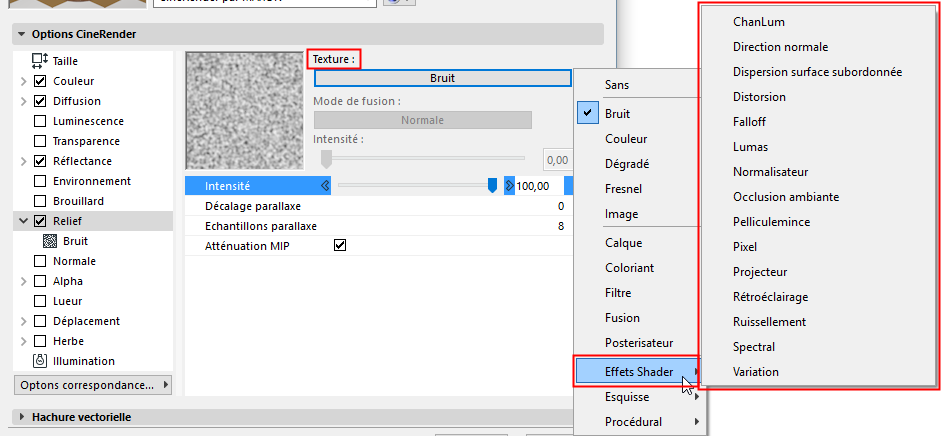Image resolution: width=941 pixels, height=436 pixels.
Task: Choose ChanLum shader effect
Action: pos(759,22)
